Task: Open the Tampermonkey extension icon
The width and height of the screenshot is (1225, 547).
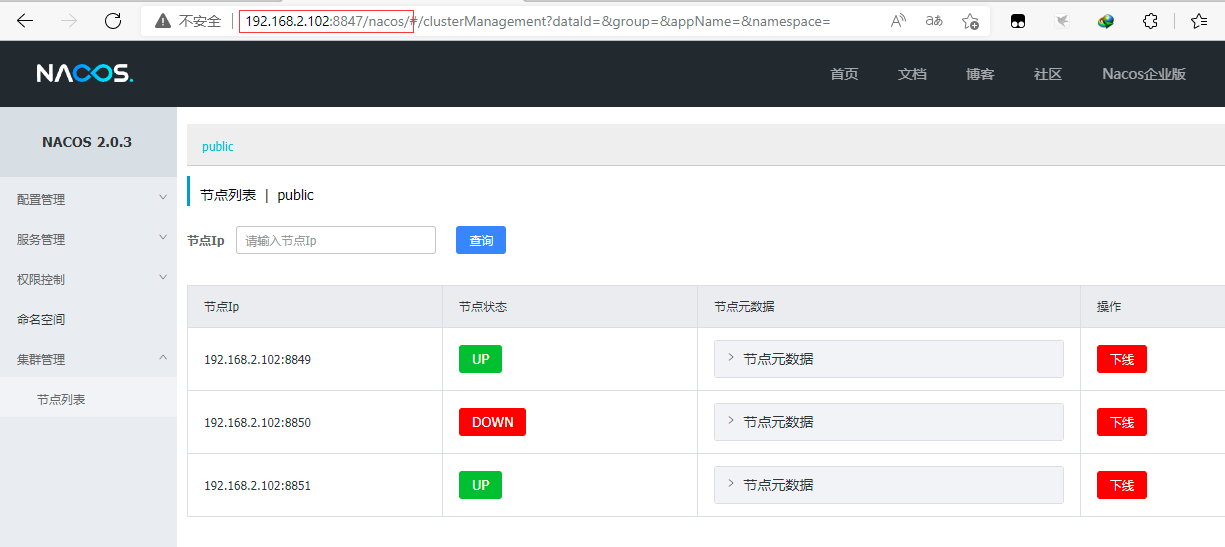Action: [x=1018, y=21]
